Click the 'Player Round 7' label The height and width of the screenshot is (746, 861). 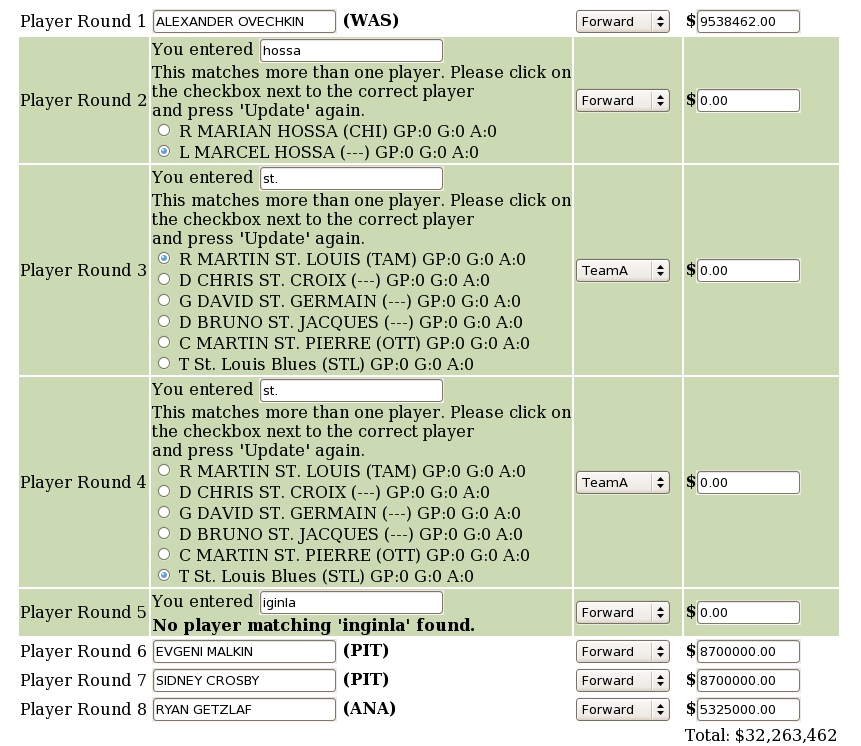click(x=83, y=681)
